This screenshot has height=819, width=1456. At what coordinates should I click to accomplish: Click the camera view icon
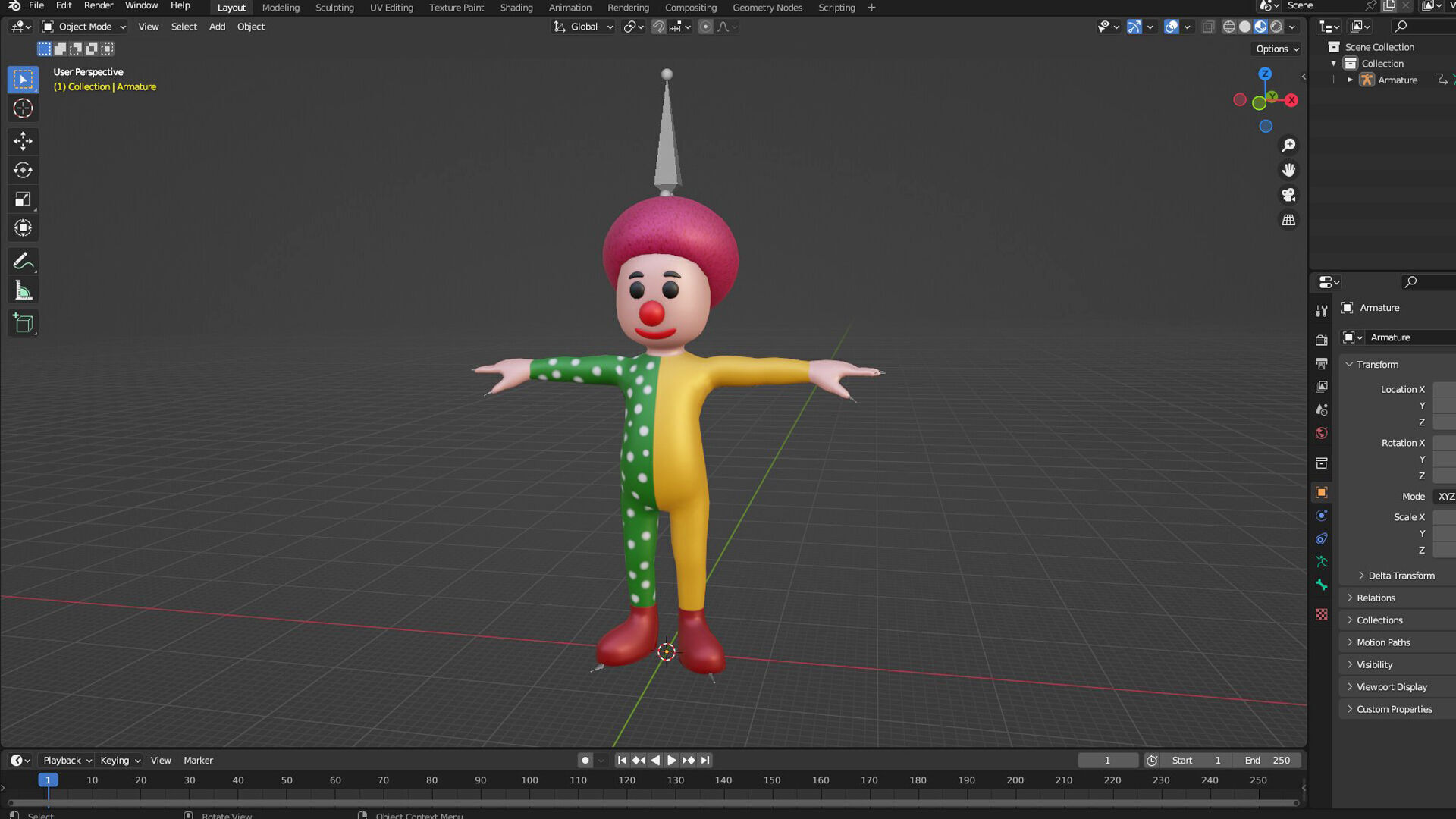pos(1288,195)
